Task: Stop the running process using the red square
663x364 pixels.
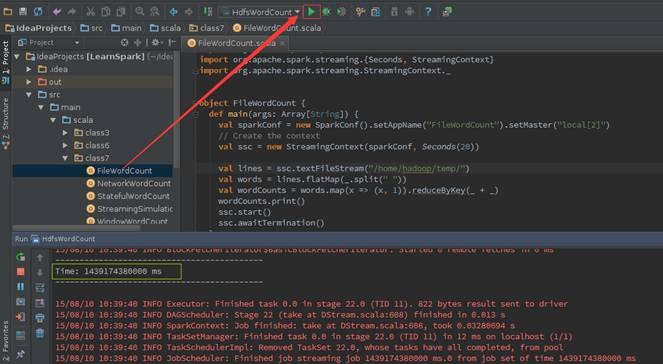Action: point(20,272)
